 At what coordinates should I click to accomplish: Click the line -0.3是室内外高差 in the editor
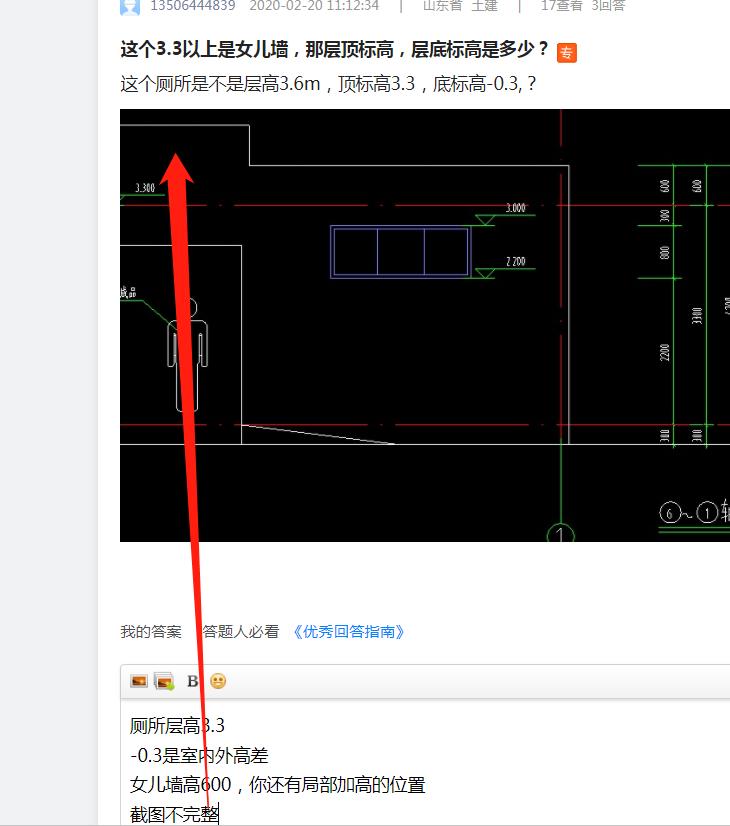tap(199, 755)
